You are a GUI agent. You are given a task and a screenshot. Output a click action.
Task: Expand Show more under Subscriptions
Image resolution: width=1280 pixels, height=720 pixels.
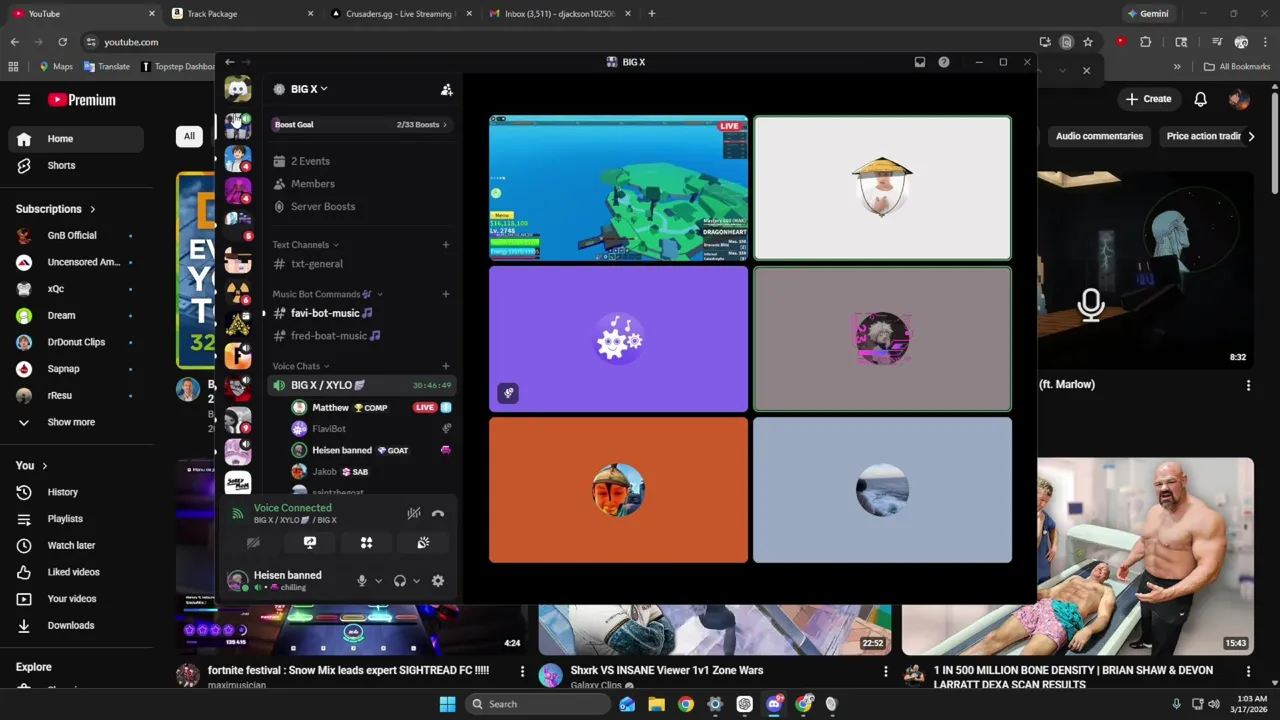click(x=76, y=422)
